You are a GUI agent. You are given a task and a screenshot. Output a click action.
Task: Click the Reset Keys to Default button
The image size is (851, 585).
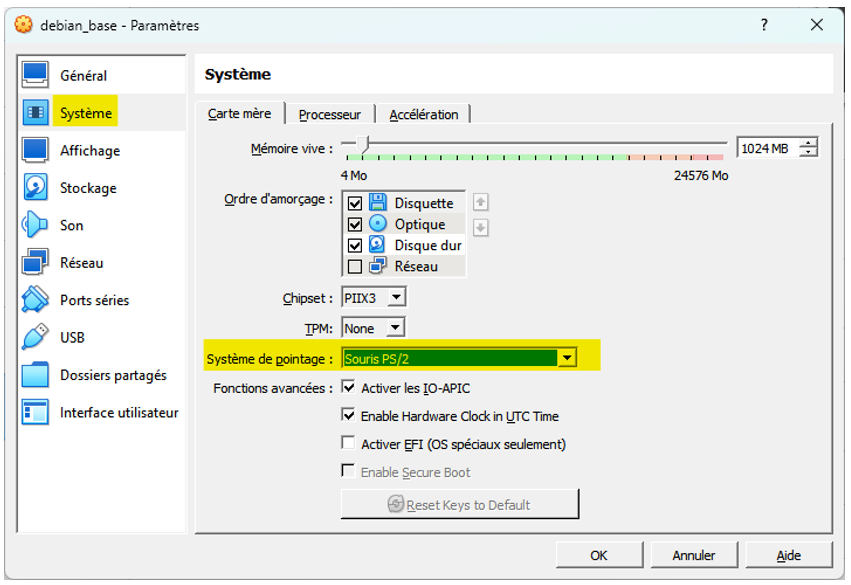pos(460,504)
